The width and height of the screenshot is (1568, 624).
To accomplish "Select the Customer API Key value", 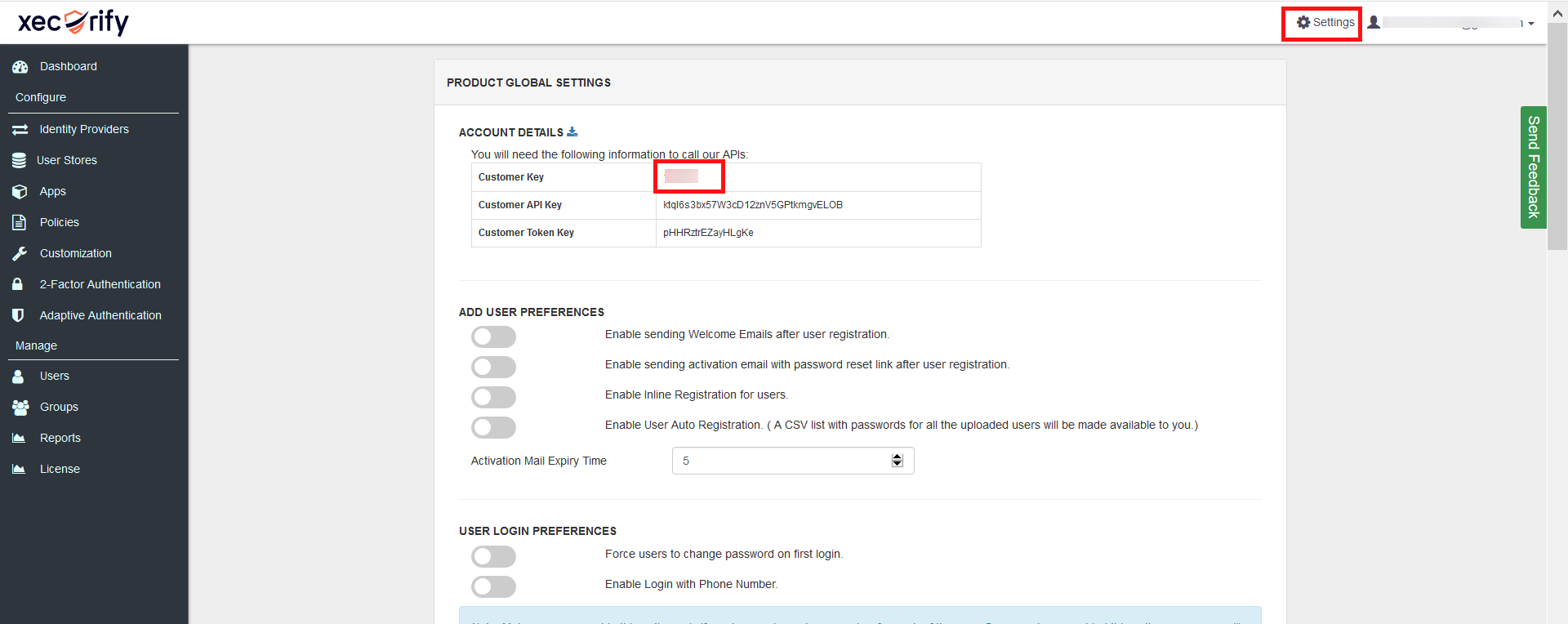I will (x=753, y=205).
